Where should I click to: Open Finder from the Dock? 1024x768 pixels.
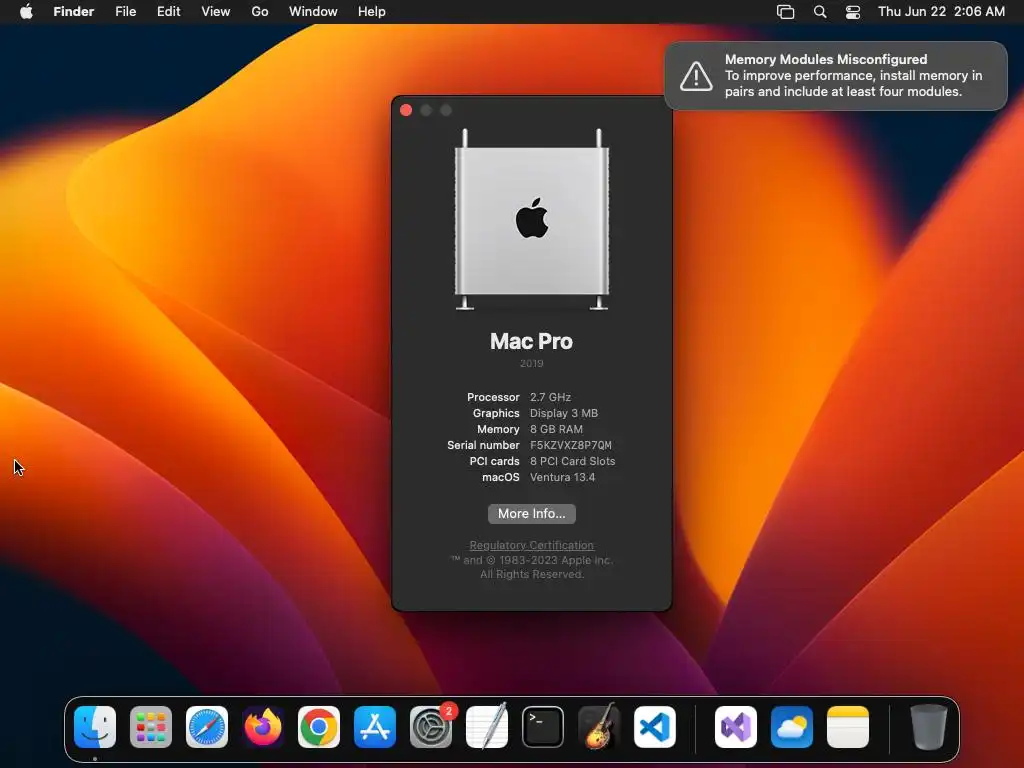click(95, 727)
